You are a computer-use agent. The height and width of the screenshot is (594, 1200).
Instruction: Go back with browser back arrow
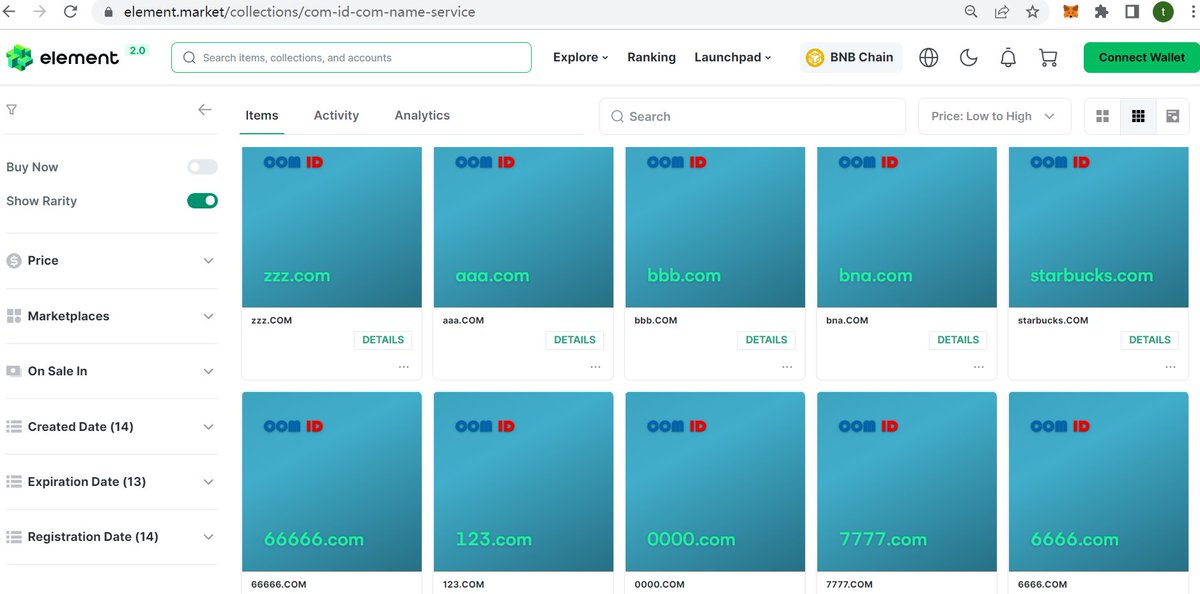(9, 12)
